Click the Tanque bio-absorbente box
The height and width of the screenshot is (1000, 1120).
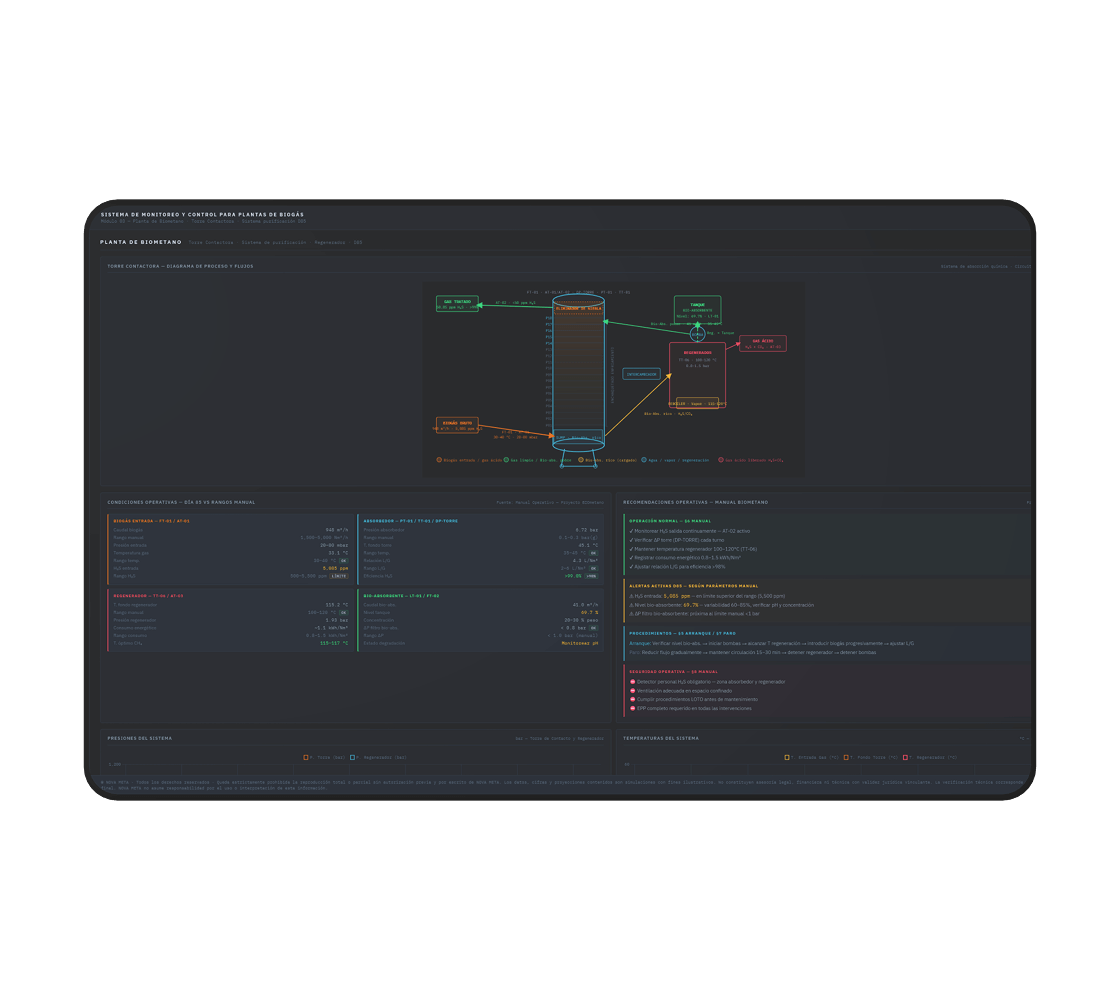(697, 309)
